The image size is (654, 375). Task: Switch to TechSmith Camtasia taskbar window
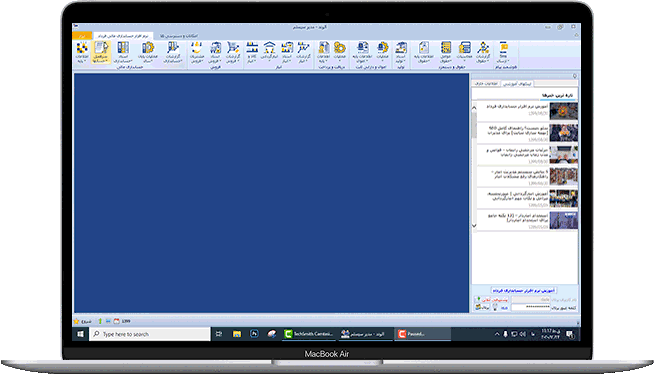pyautogui.click(x=309, y=334)
